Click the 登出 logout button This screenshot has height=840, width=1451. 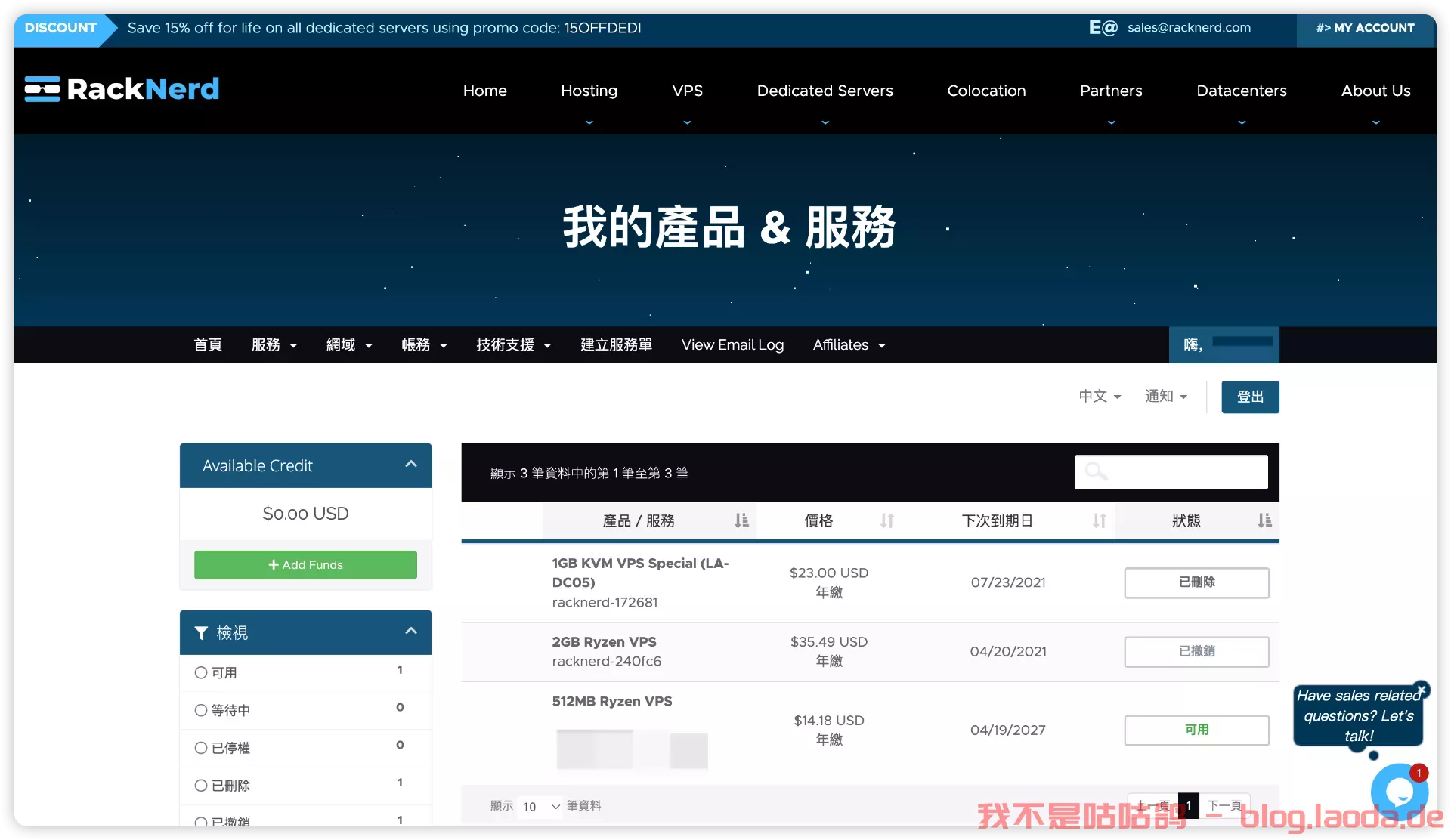click(x=1250, y=397)
